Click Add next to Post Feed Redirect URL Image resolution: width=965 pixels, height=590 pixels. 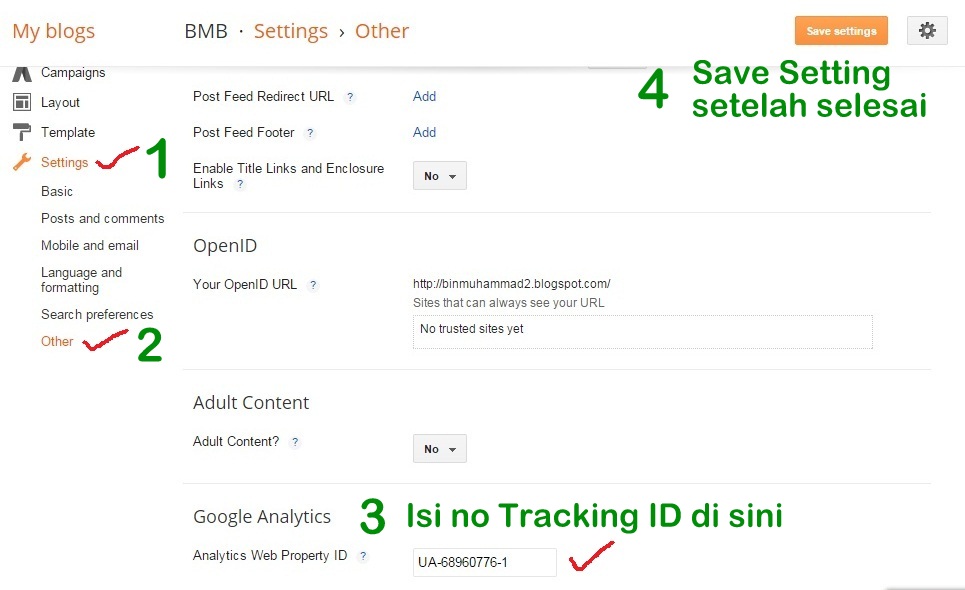(424, 96)
